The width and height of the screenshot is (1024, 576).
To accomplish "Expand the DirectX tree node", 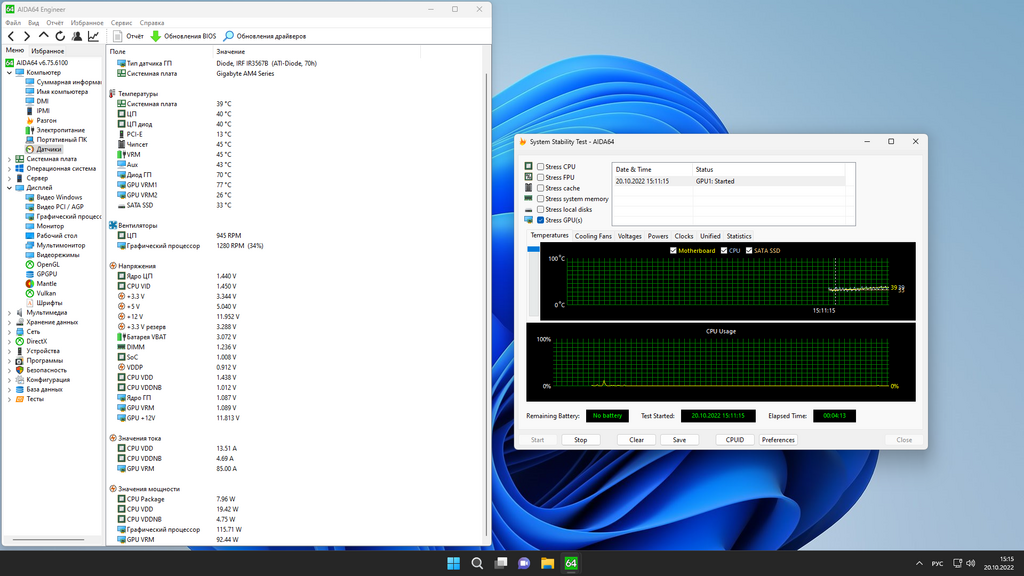I will [x=9, y=341].
